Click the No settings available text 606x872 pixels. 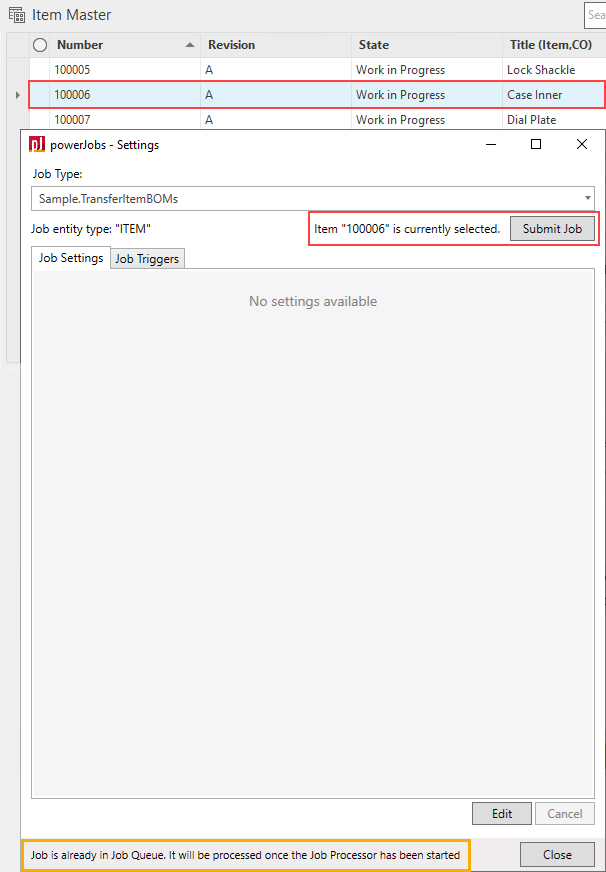313,301
